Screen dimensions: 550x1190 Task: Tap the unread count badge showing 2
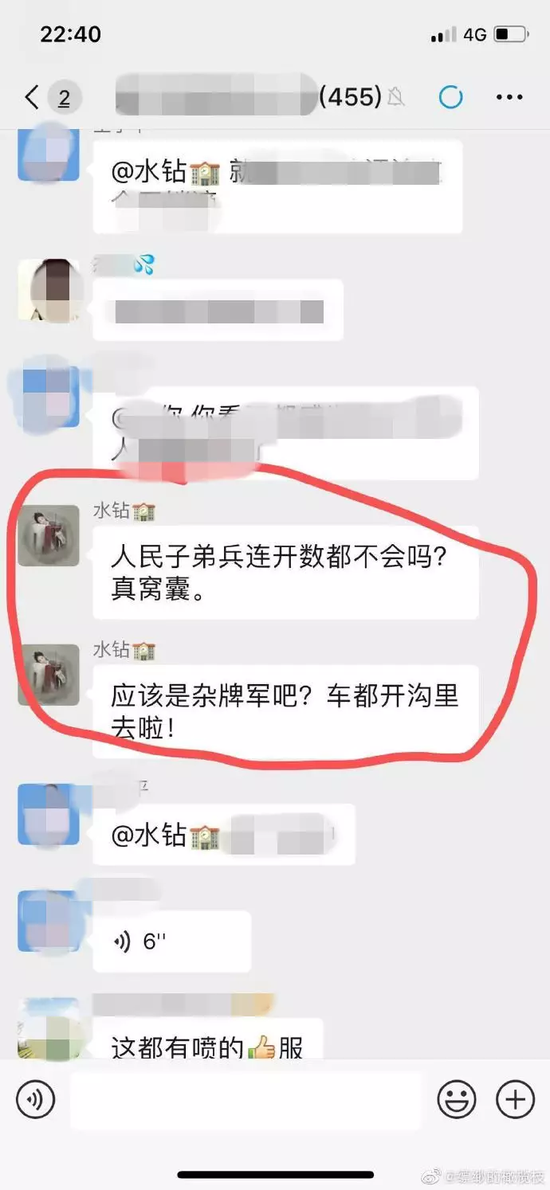pos(64,97)
